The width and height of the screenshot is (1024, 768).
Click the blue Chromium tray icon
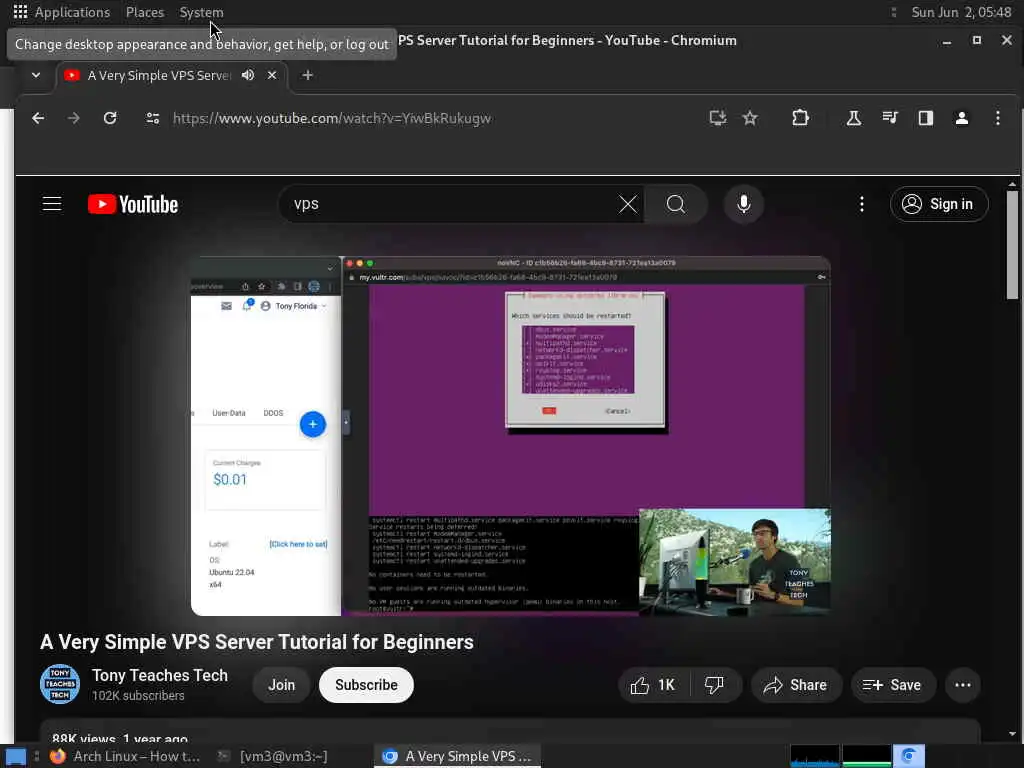coord(908,756)
